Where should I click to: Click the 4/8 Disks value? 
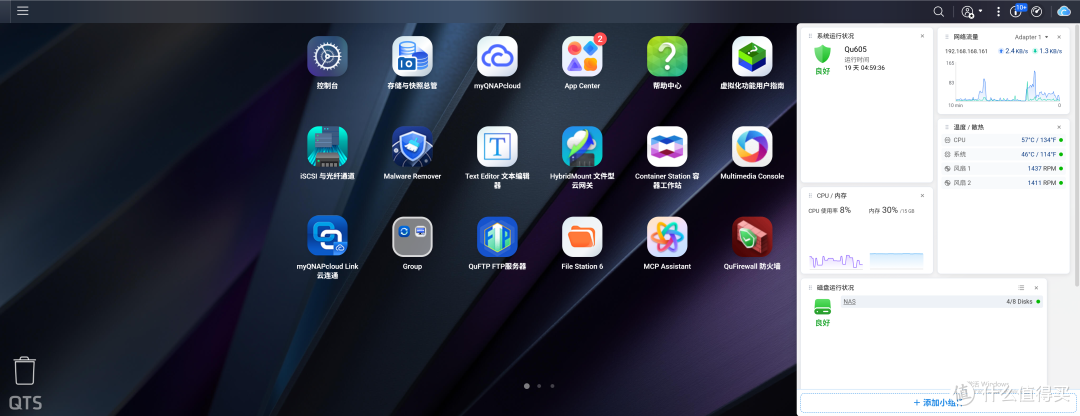point(1019,302)
